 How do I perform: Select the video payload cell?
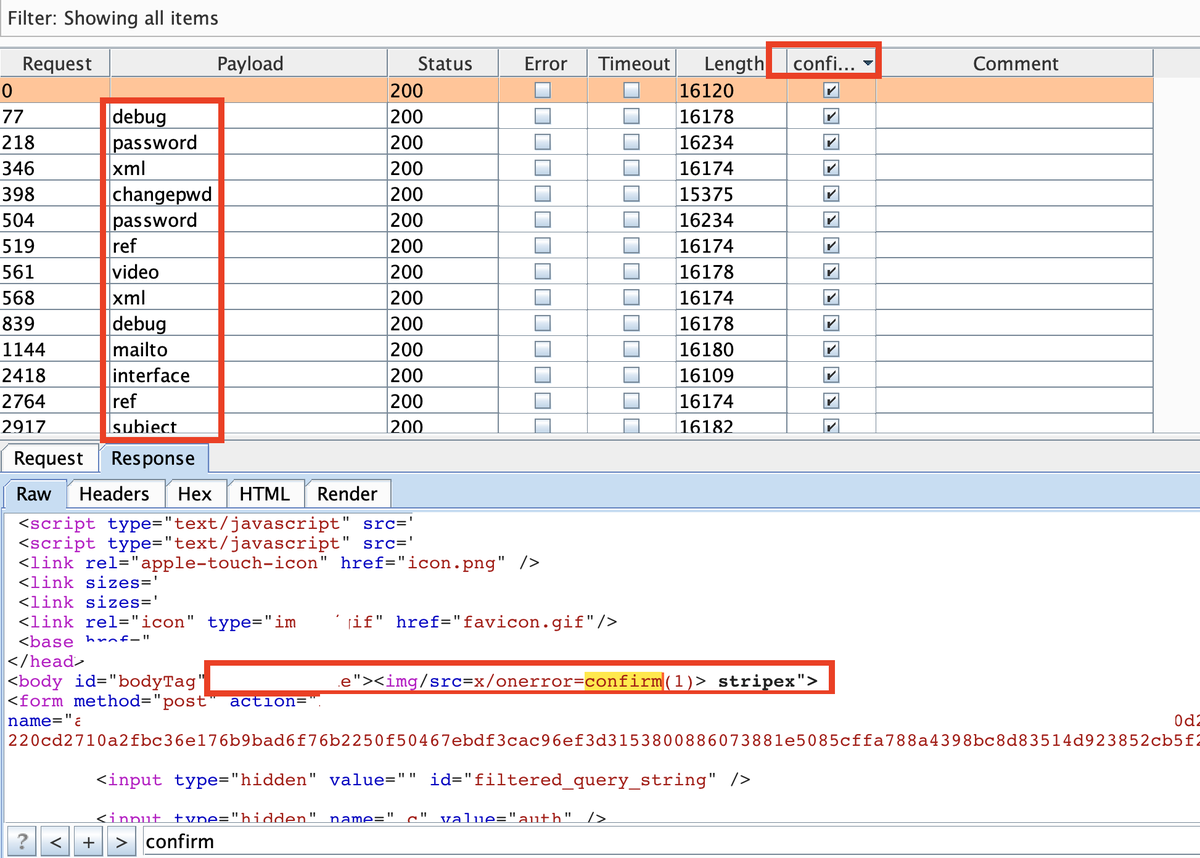pyautogui.click(x=249, y=272)
